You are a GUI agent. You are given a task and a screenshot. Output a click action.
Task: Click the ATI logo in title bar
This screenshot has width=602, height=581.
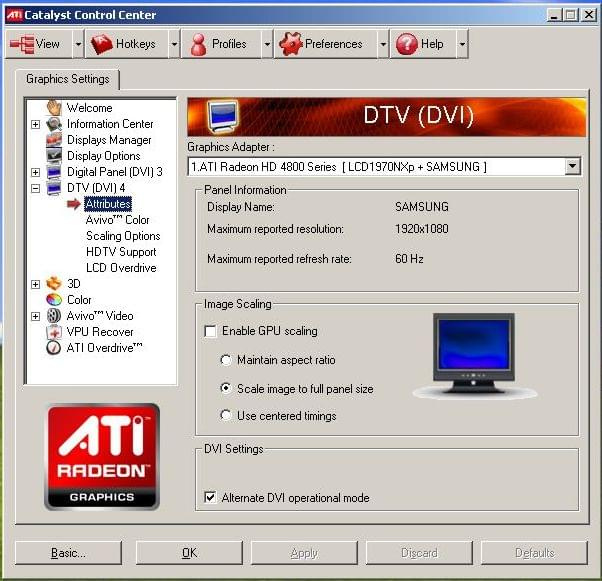coord(15,15)
